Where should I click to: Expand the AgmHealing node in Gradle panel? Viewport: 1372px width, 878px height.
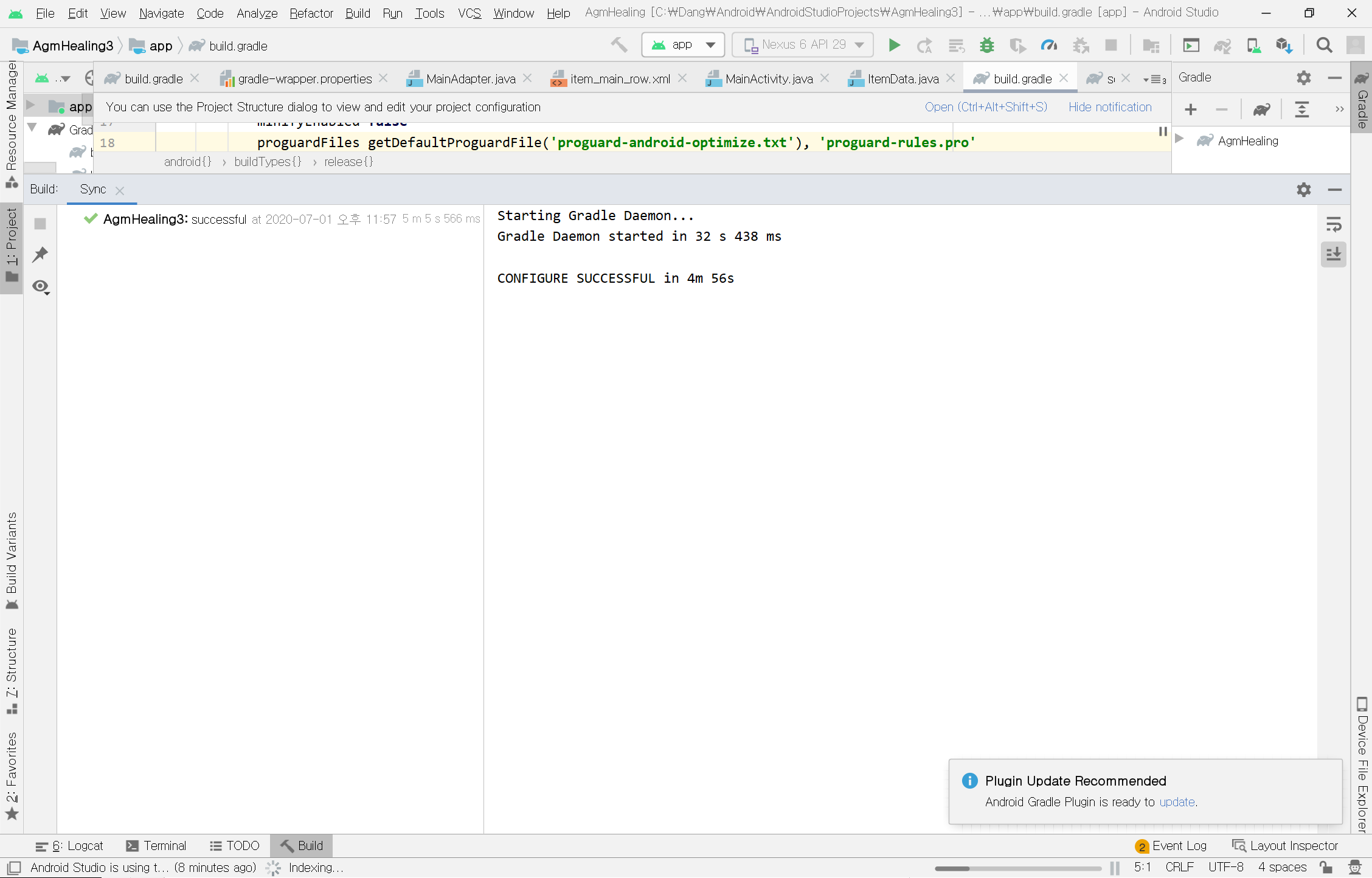[1179, 140]
